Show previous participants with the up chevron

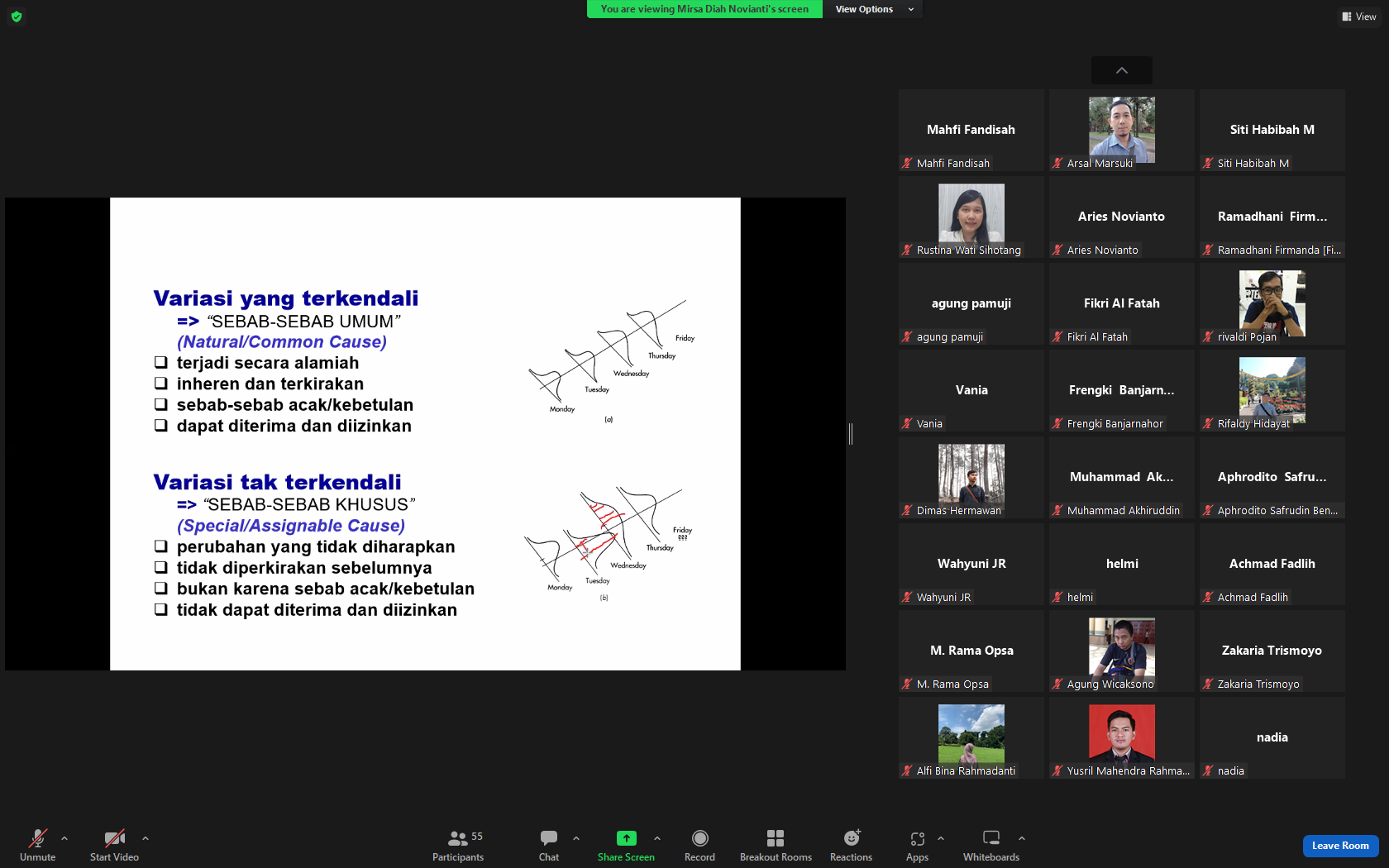pyautogui.click(x=1122, y=70)
